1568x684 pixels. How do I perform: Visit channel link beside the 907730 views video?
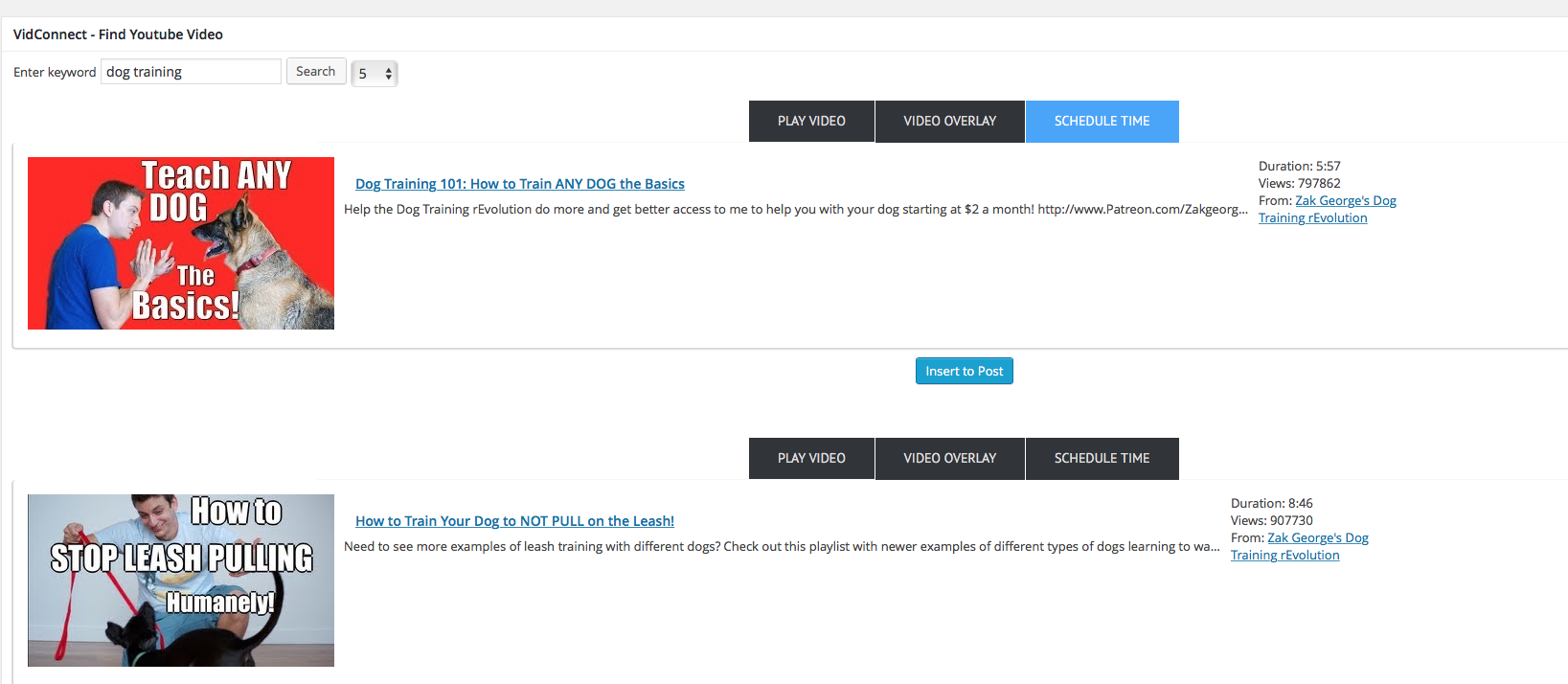[1317, 538]
